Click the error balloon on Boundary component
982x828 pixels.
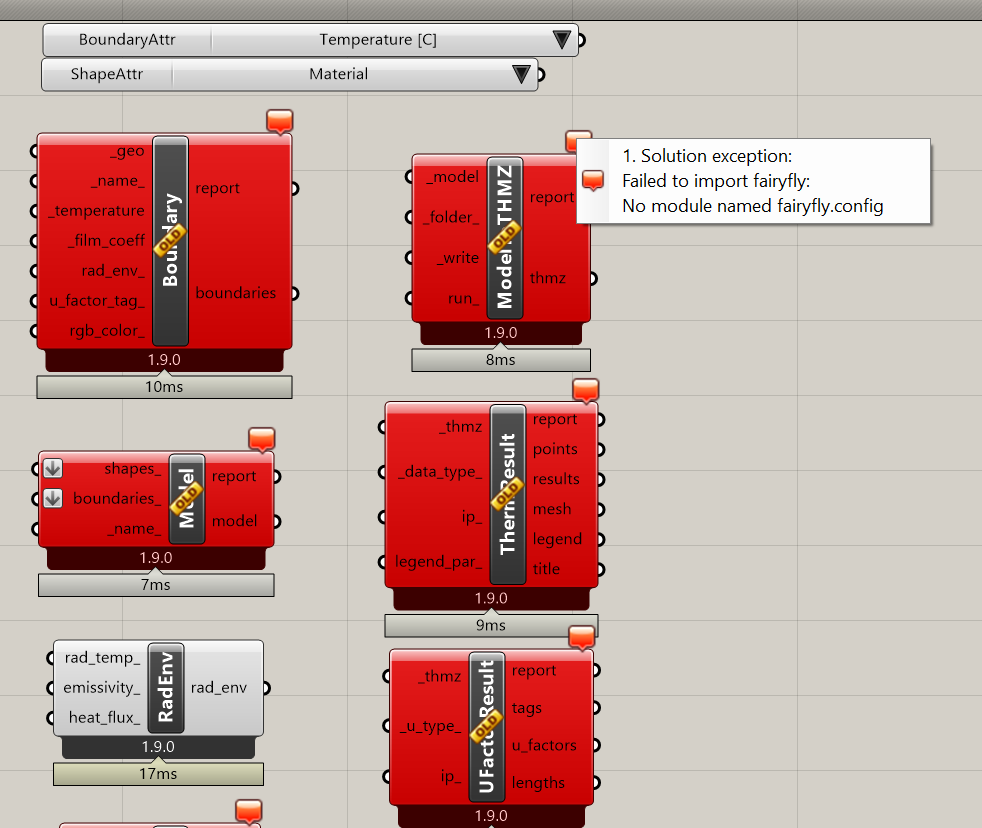pos(280,122)
